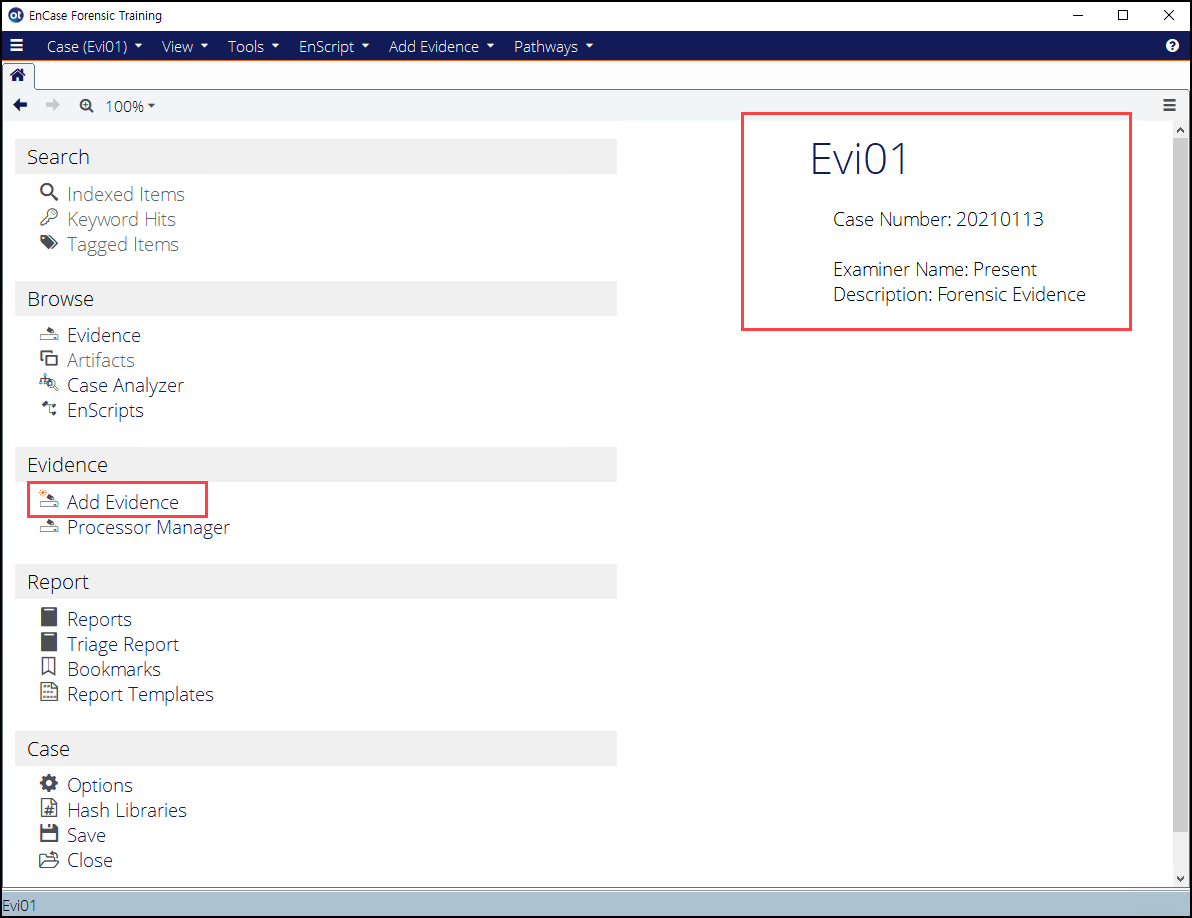Go forward with the right arrow
1192x918 pixels.
coord(52,105)
